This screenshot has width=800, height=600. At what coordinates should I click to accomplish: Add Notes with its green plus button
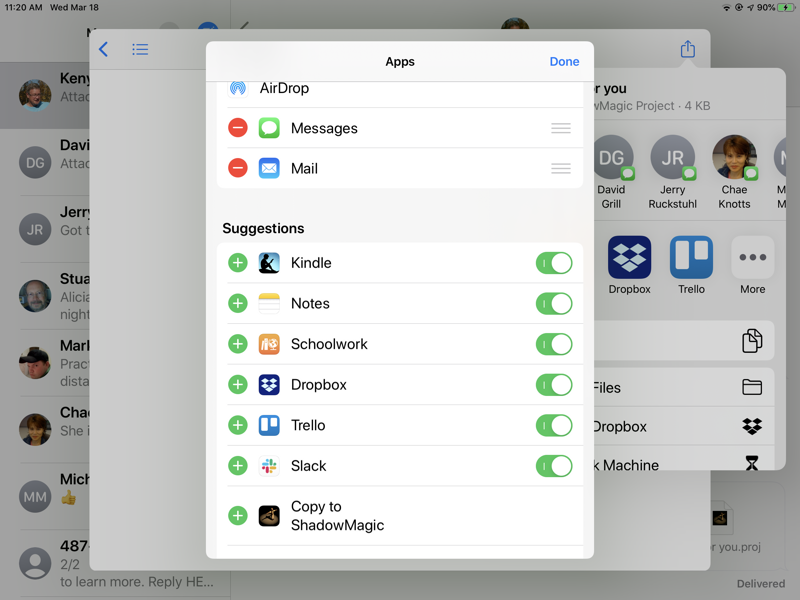238,303
